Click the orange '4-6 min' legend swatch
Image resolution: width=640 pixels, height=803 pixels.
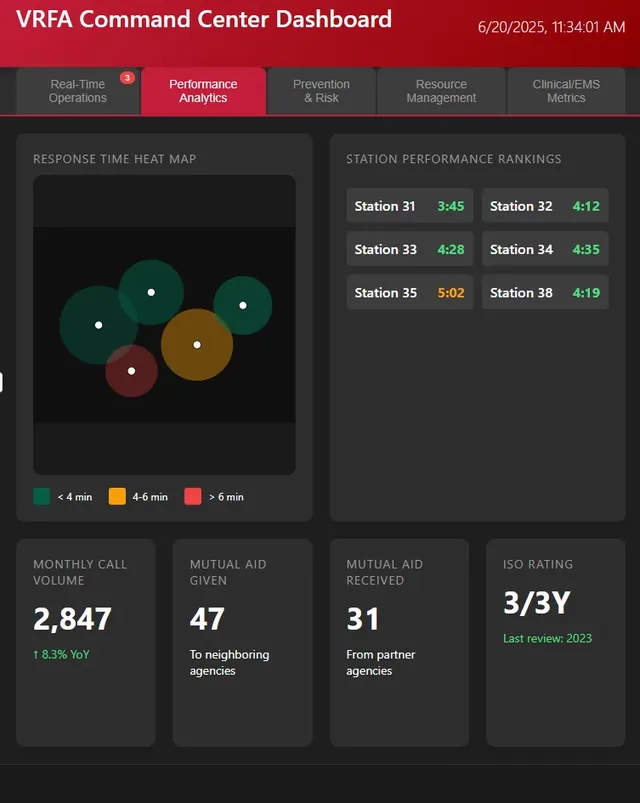click(117, 497)
